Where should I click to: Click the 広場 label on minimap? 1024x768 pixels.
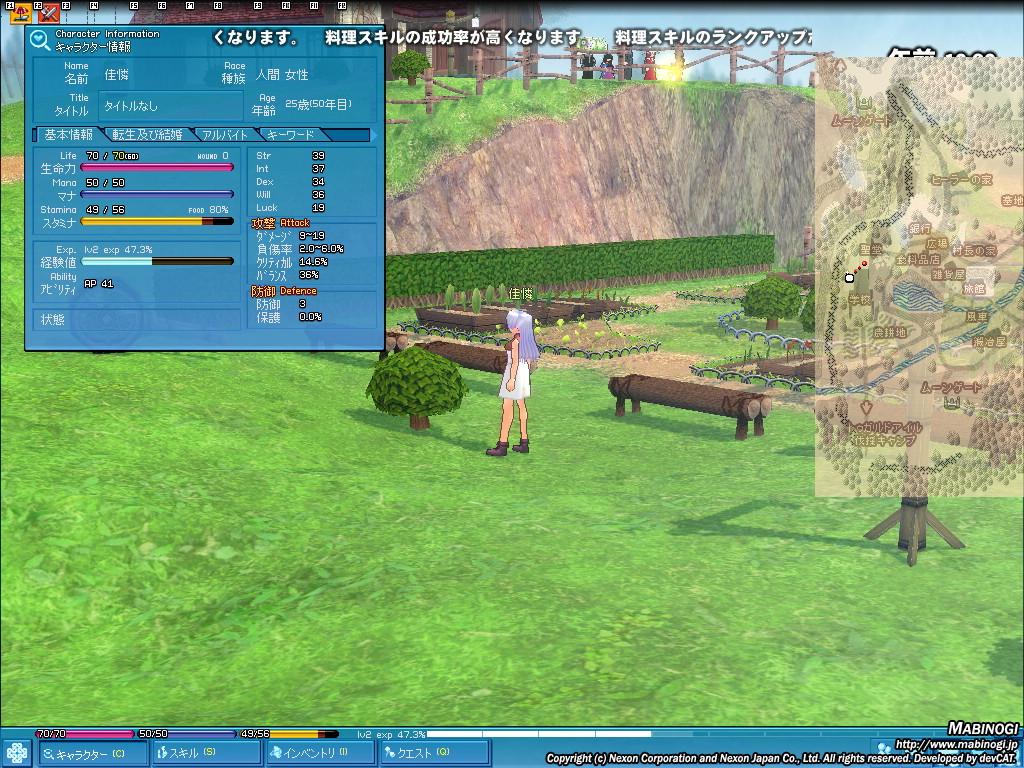click(x=936, y=243)
